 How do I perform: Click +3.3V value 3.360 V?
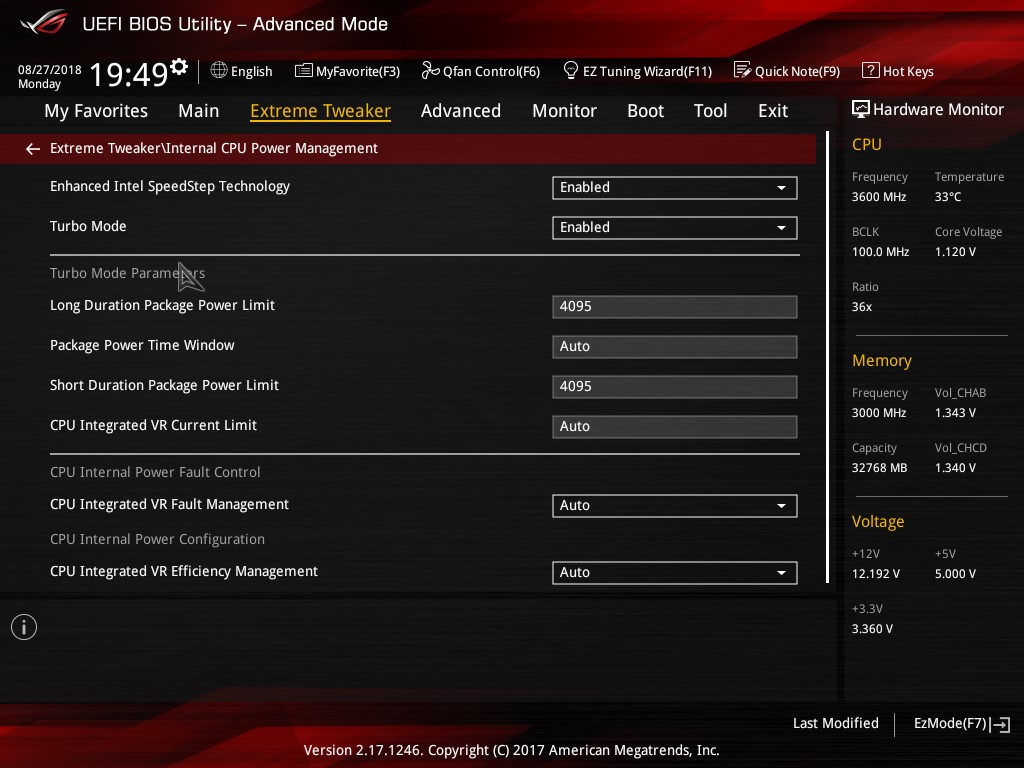(872, 628)
